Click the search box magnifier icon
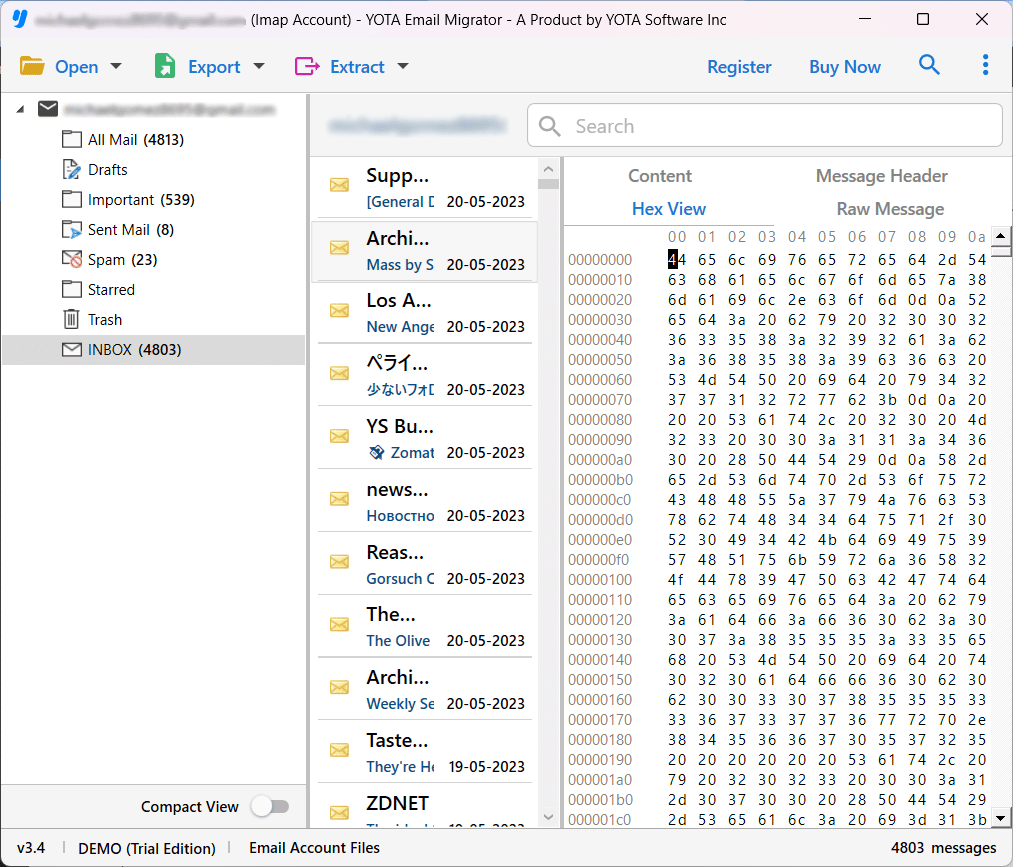This screenshot has width=1013, height=867. (x=550, y=126)
